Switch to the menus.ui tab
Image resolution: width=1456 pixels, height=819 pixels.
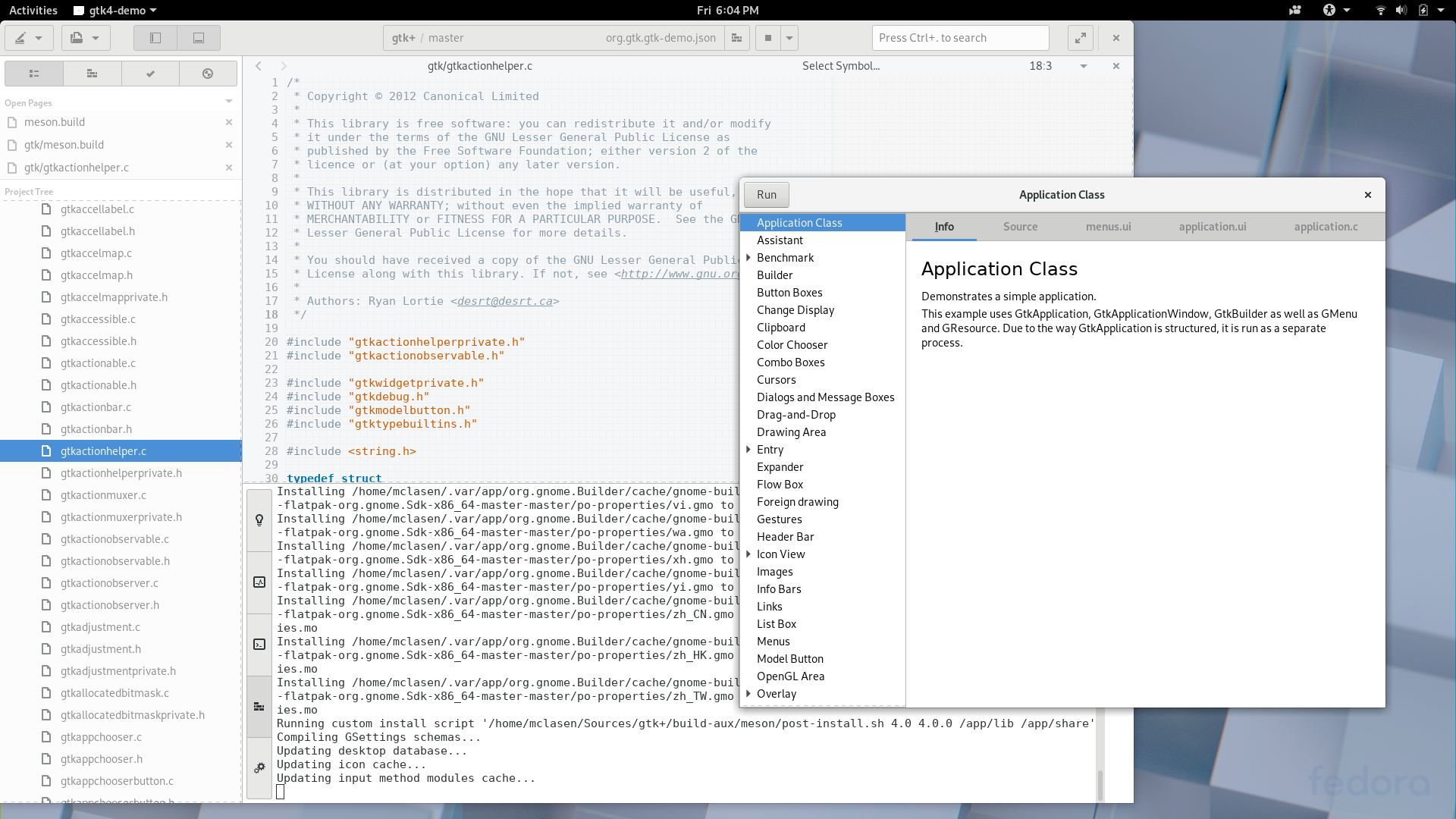coord(1108,227)
